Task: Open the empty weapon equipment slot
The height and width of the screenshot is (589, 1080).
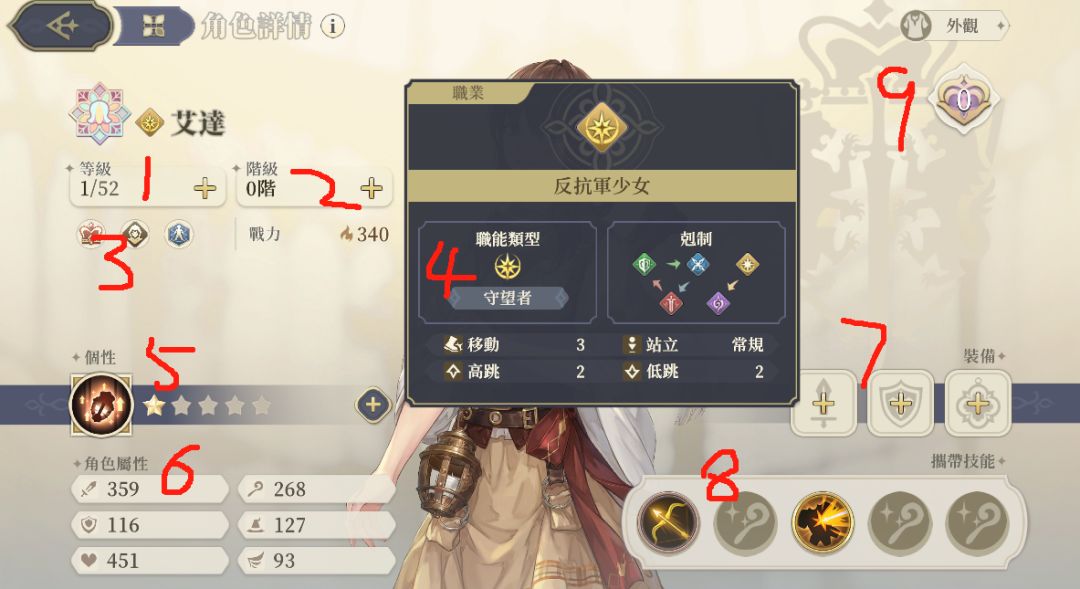Action: (x=824, y=403)
